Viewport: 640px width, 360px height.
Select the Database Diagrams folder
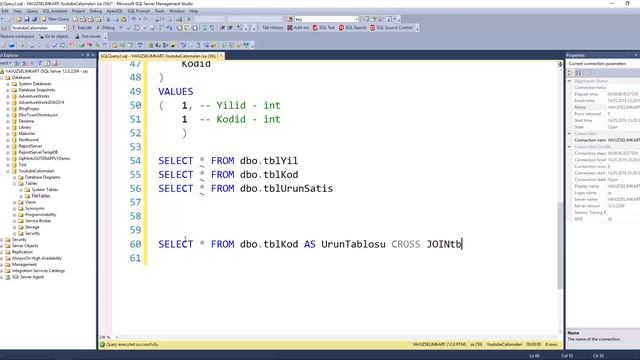coord(42,177)
